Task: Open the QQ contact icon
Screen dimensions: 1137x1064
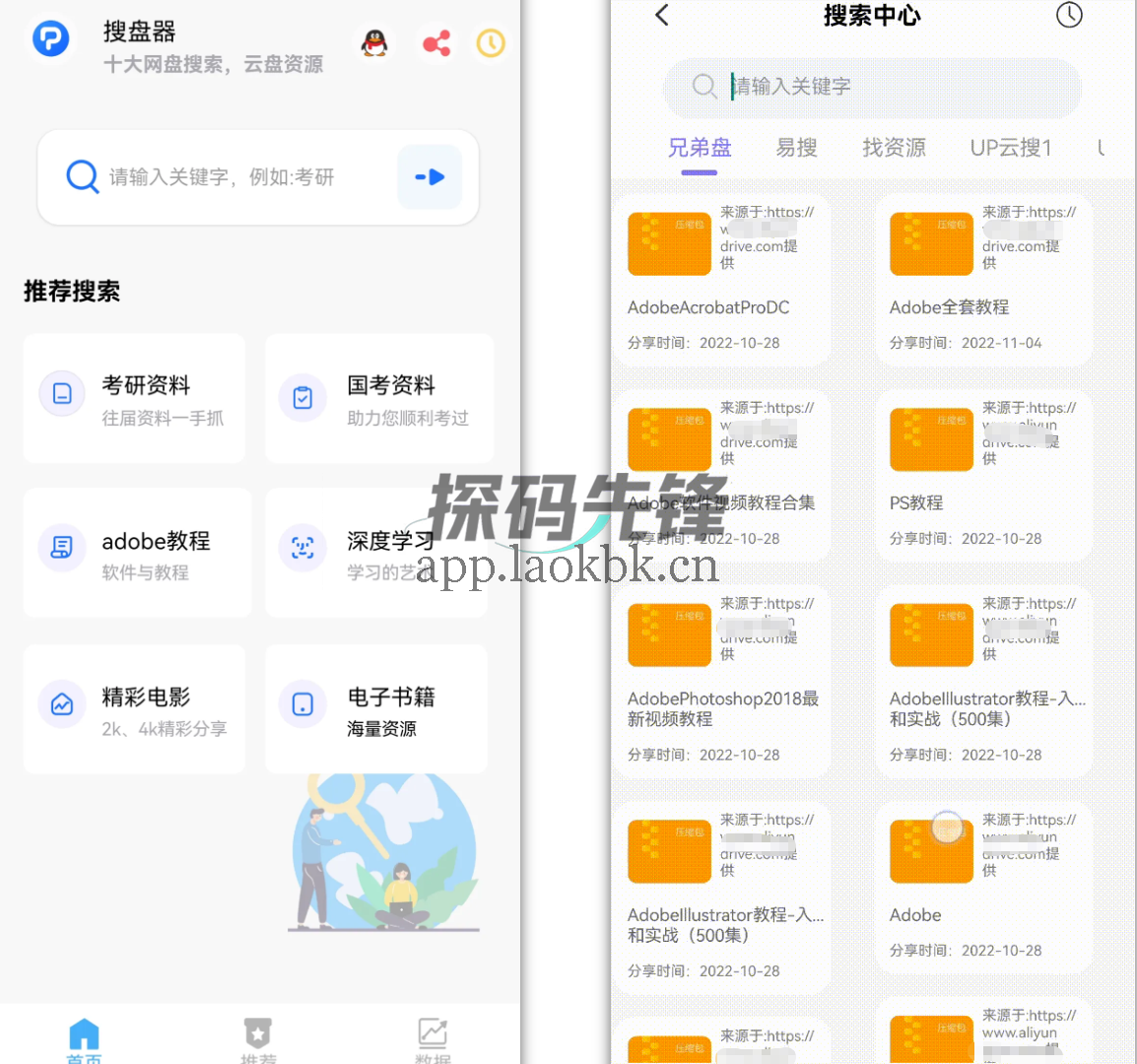Action: pyautogui.click(x=373, y=43)
